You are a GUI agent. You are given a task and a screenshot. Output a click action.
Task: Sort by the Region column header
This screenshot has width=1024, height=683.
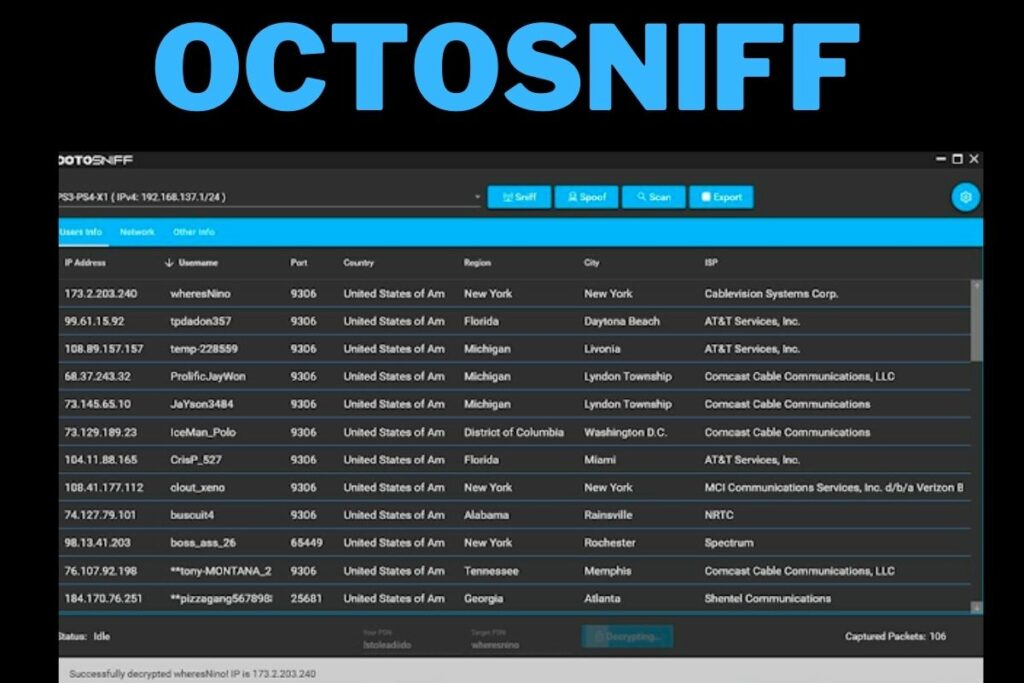coord(477,262)
